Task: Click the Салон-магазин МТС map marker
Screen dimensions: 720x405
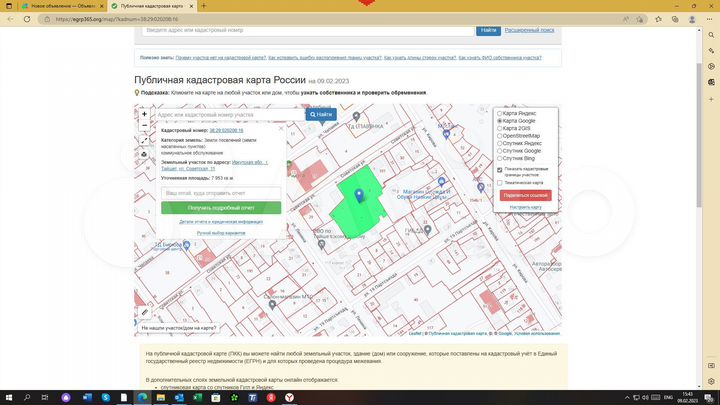Action: pyautogui.click(x=272, y=304)
